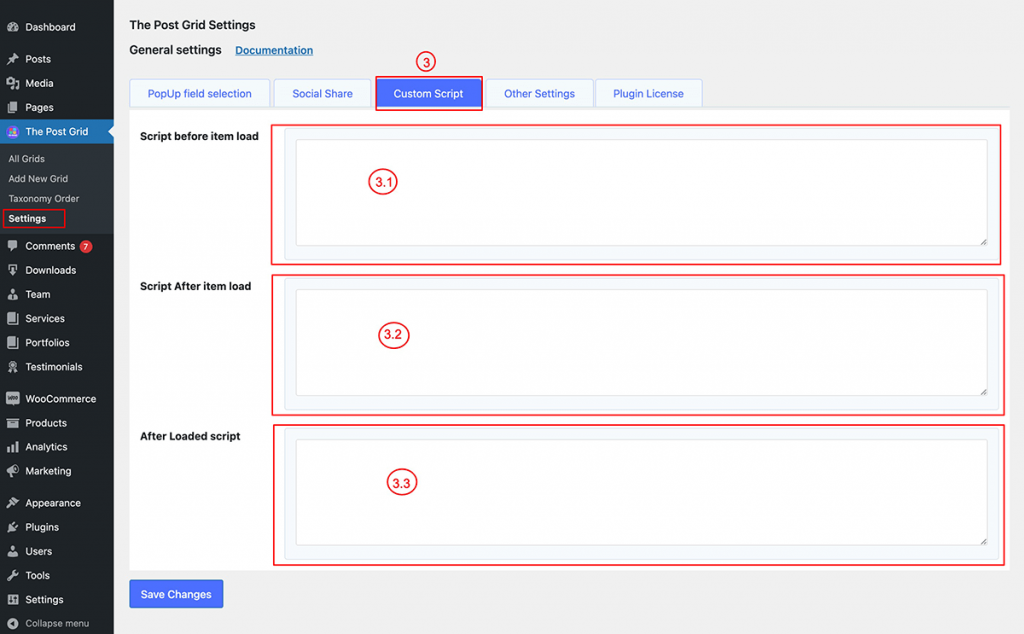
Task: Go to the Pages menu label
Action: click(x=39, y=107)
